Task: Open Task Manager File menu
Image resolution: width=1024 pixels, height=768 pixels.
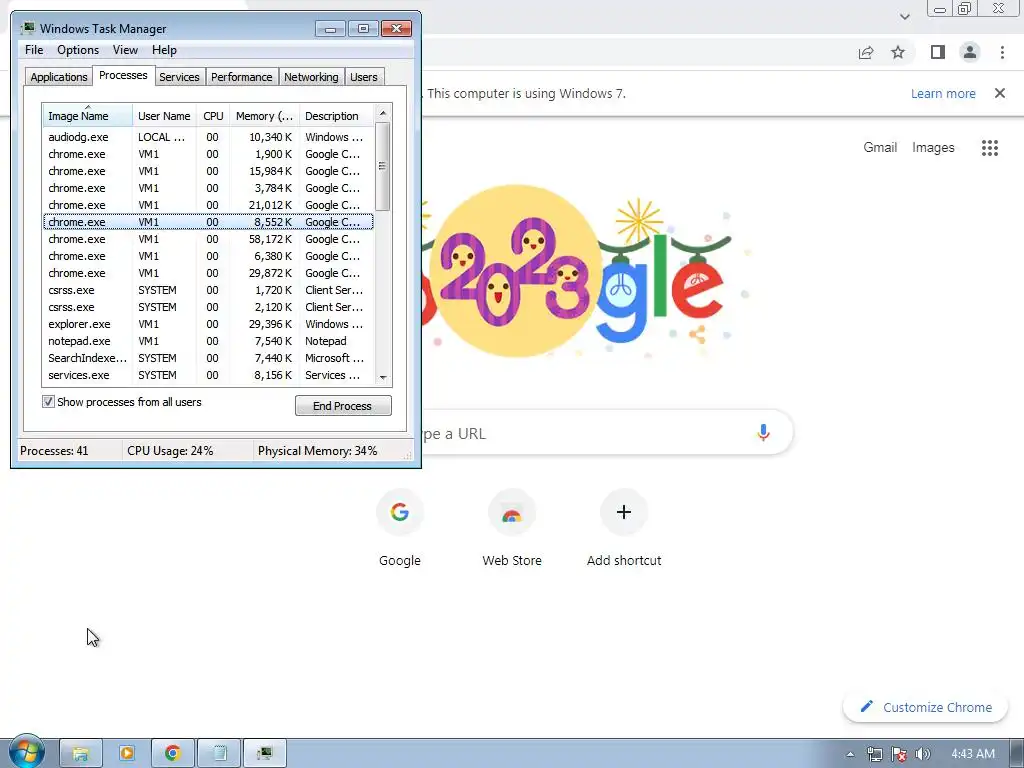Action: click(34, 50)
